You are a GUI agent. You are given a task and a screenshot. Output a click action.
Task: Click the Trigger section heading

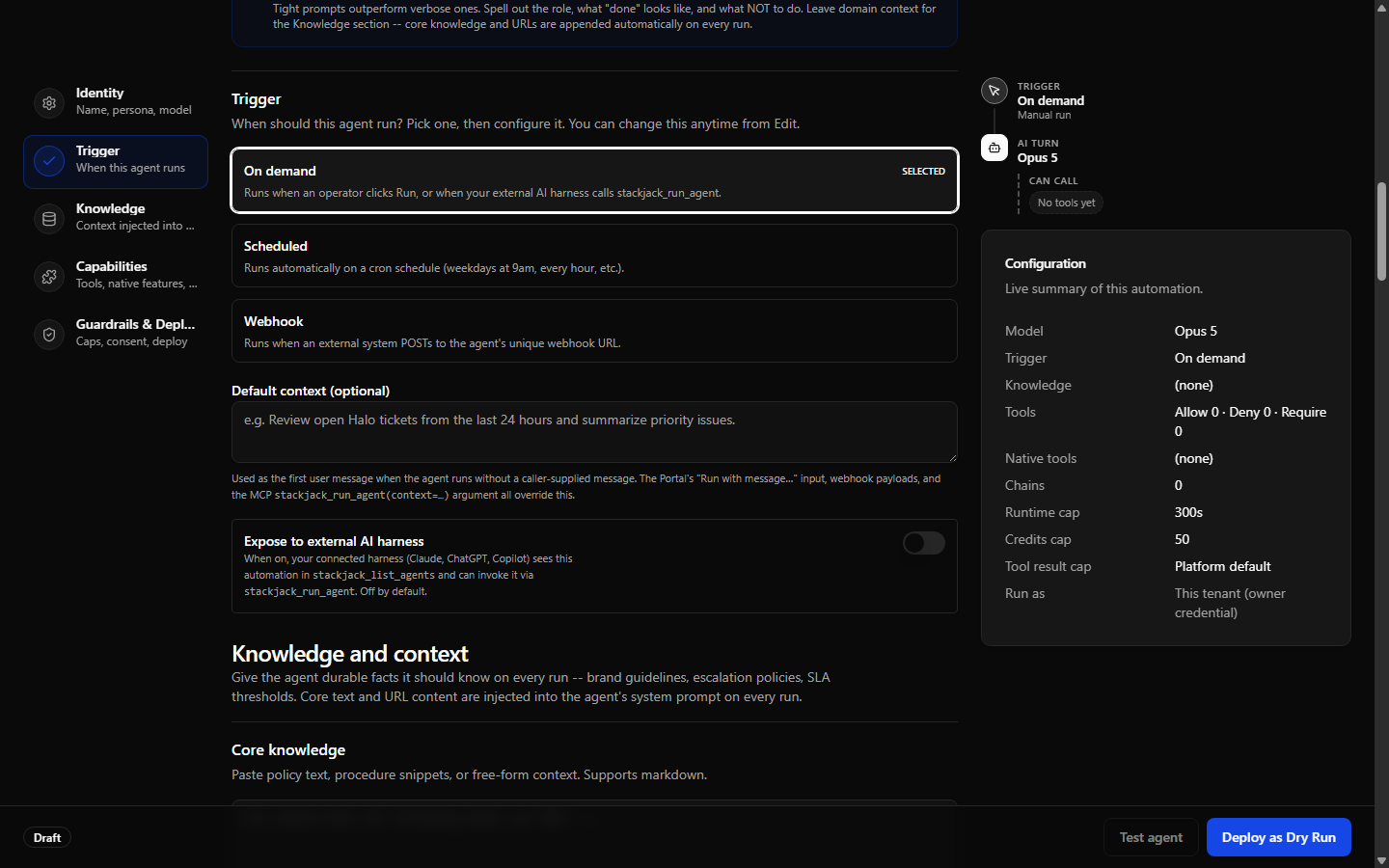click(257, 99)
